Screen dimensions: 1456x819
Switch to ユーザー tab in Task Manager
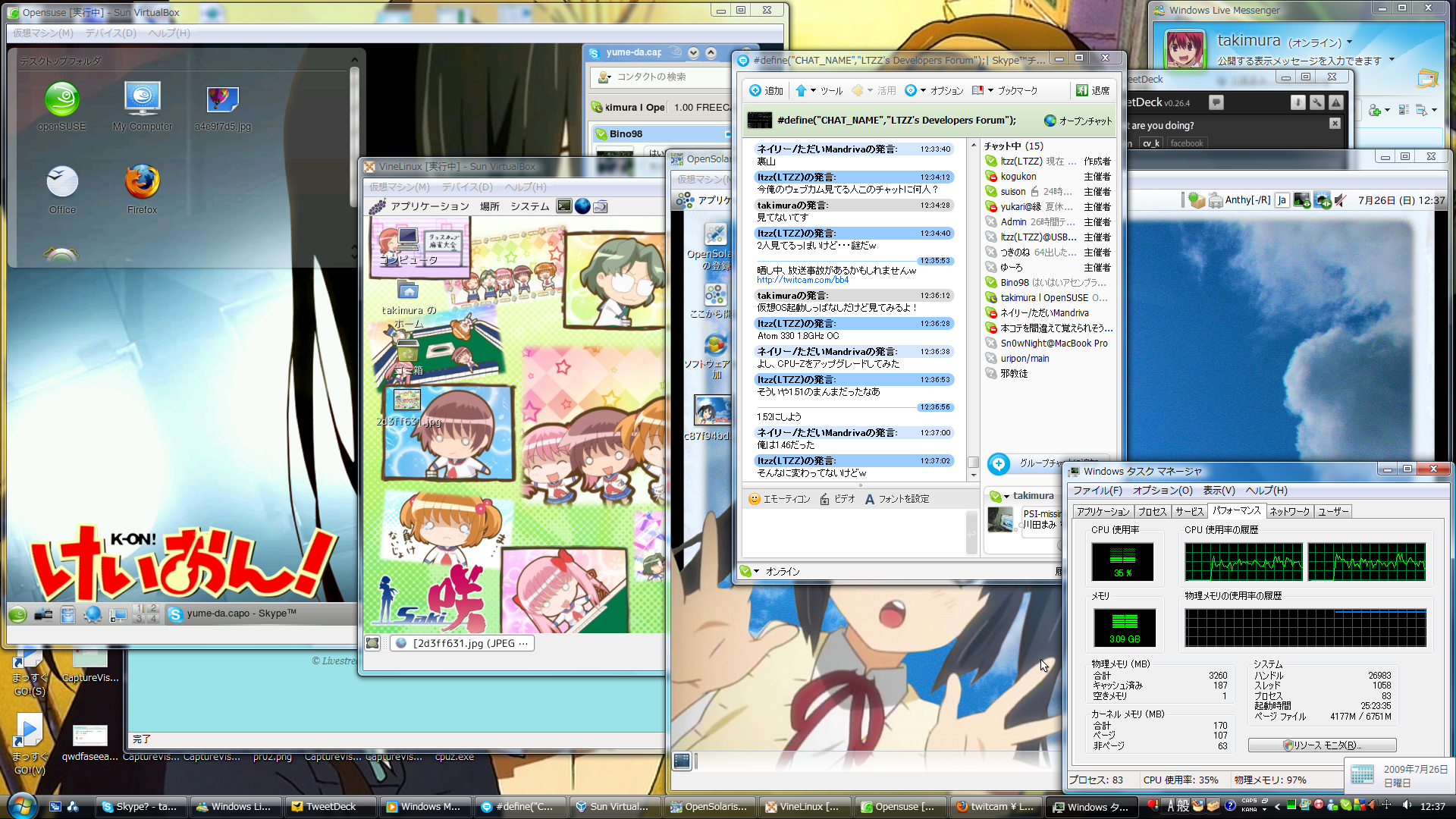click(1332, 512)
